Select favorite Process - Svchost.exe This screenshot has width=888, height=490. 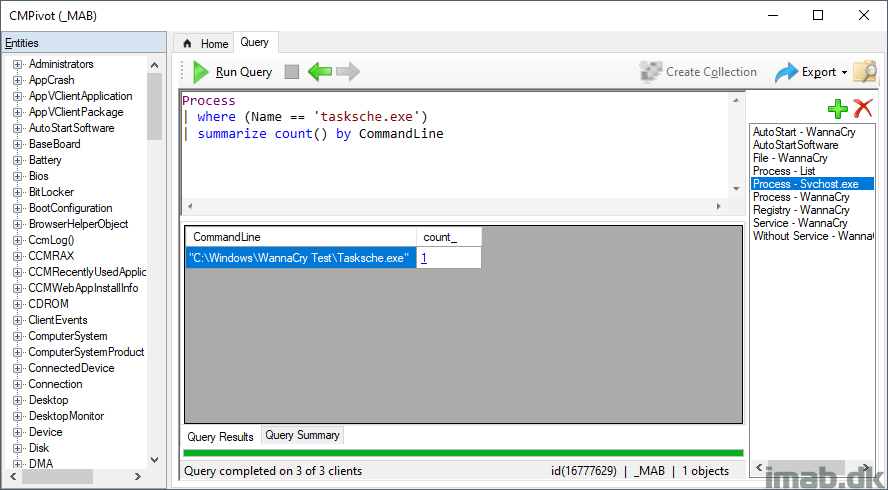pos(812,184)
